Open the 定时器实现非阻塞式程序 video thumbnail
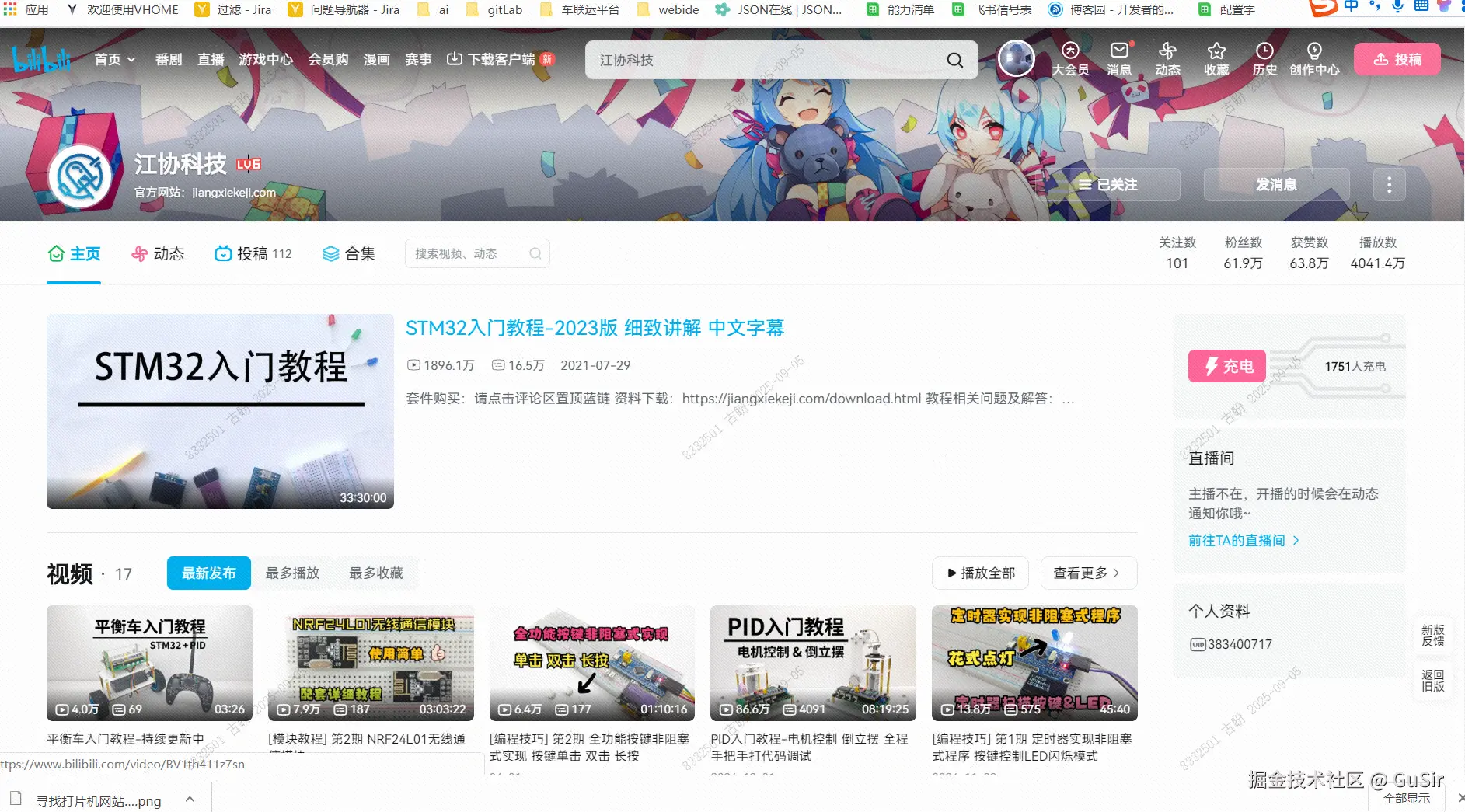Viewport: 1465px width, 812px height. [1034, 663]
